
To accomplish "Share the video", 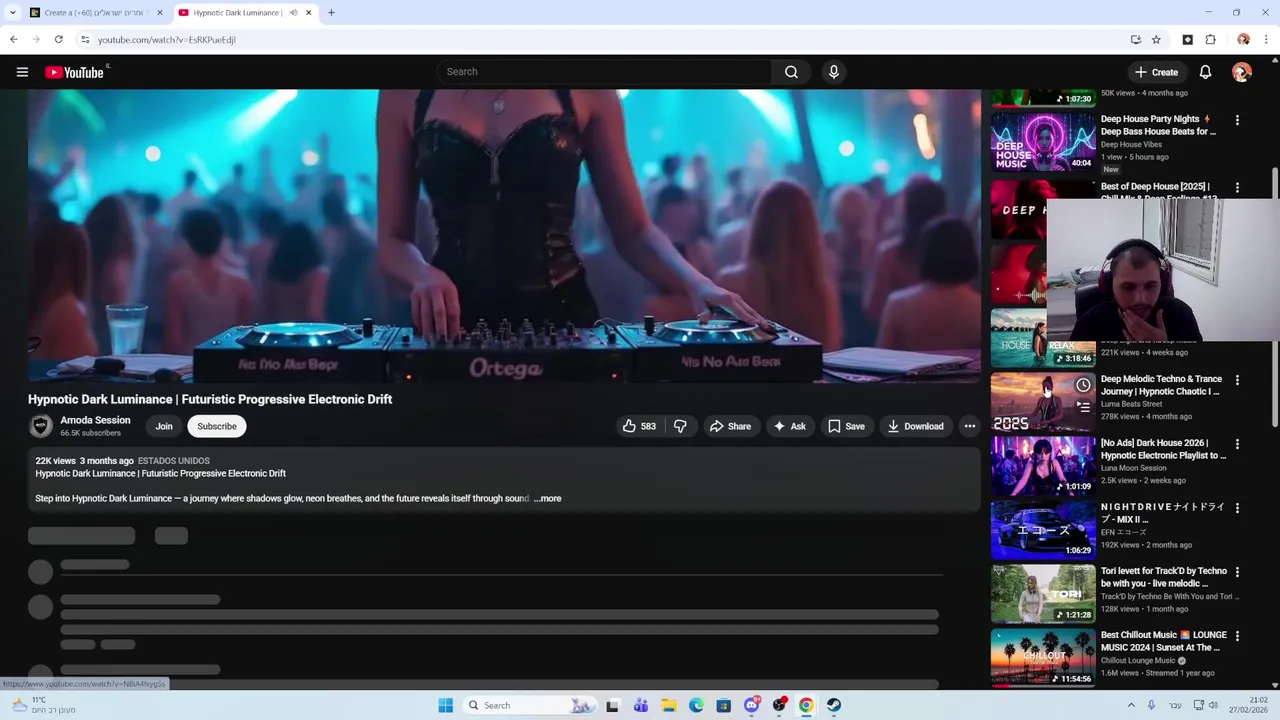I will [730, 426].
